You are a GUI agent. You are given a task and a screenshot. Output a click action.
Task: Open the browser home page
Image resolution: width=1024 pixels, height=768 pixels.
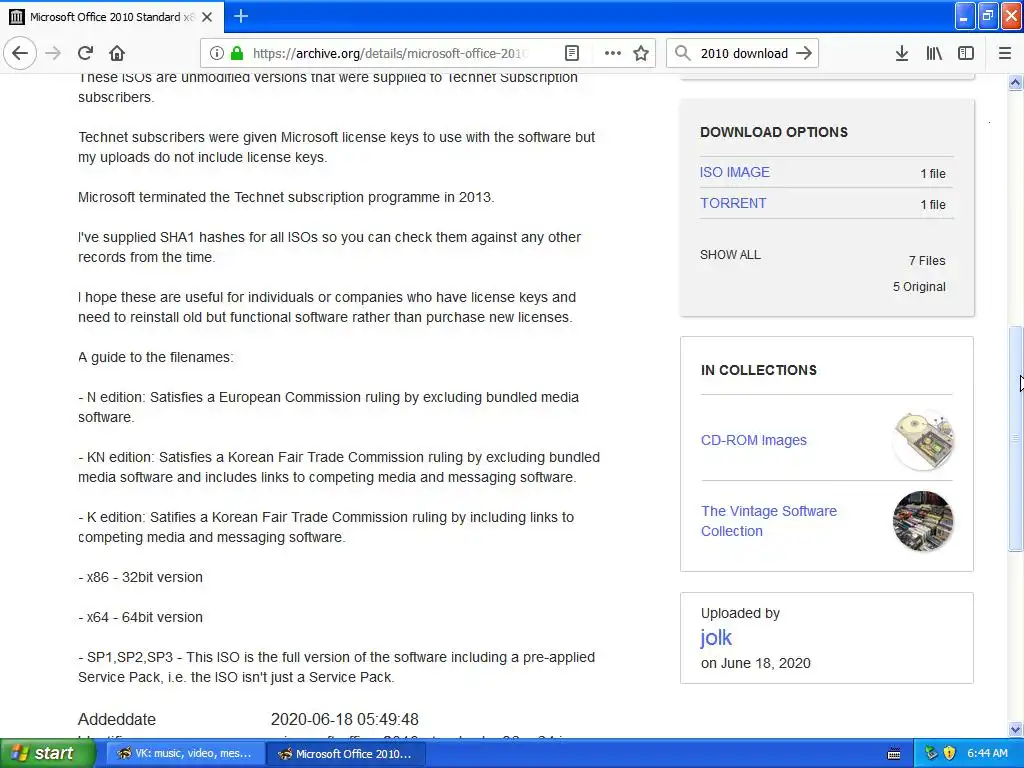(x=117, y=53)
